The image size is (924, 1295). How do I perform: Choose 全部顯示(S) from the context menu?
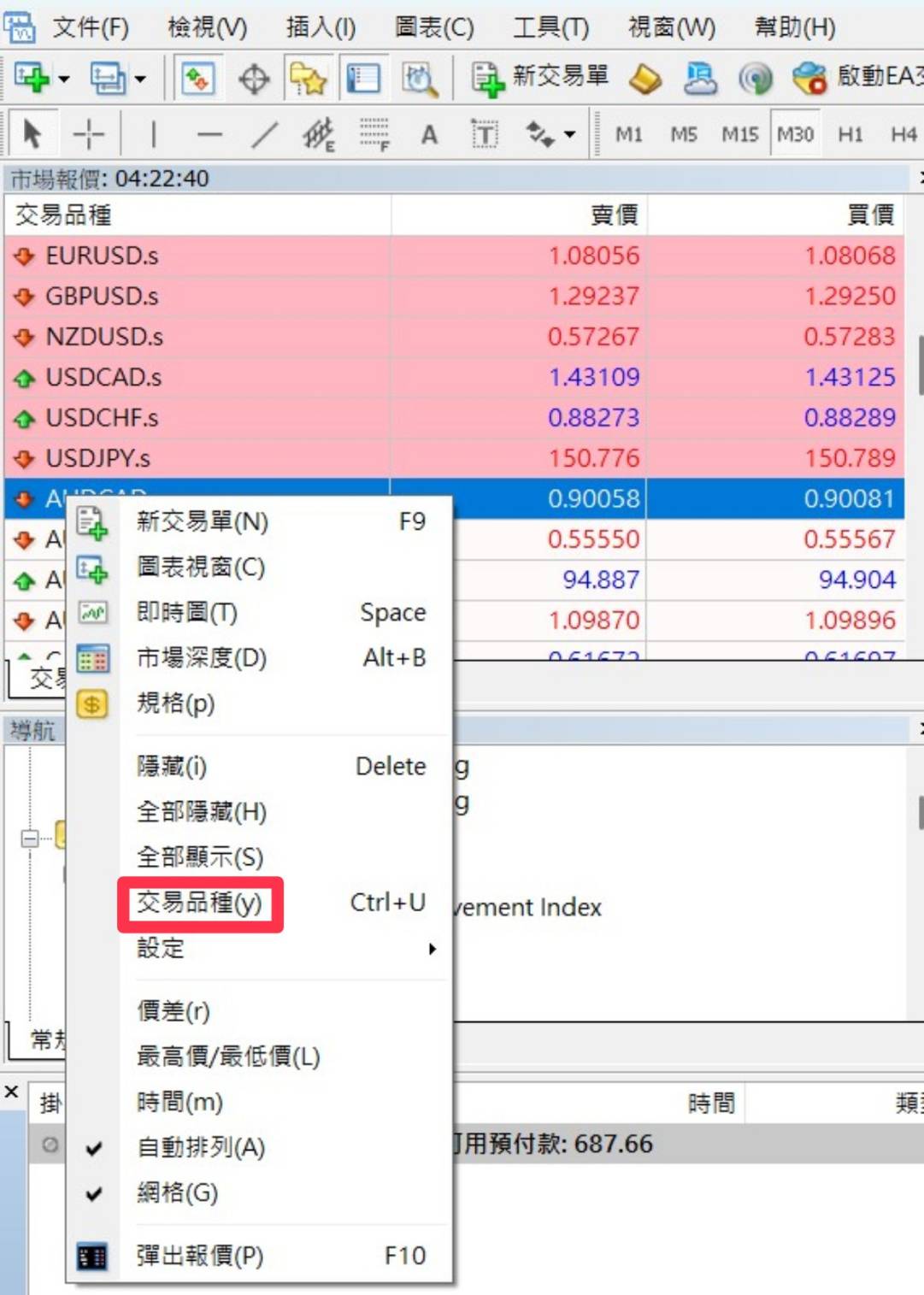pos(259,856)
